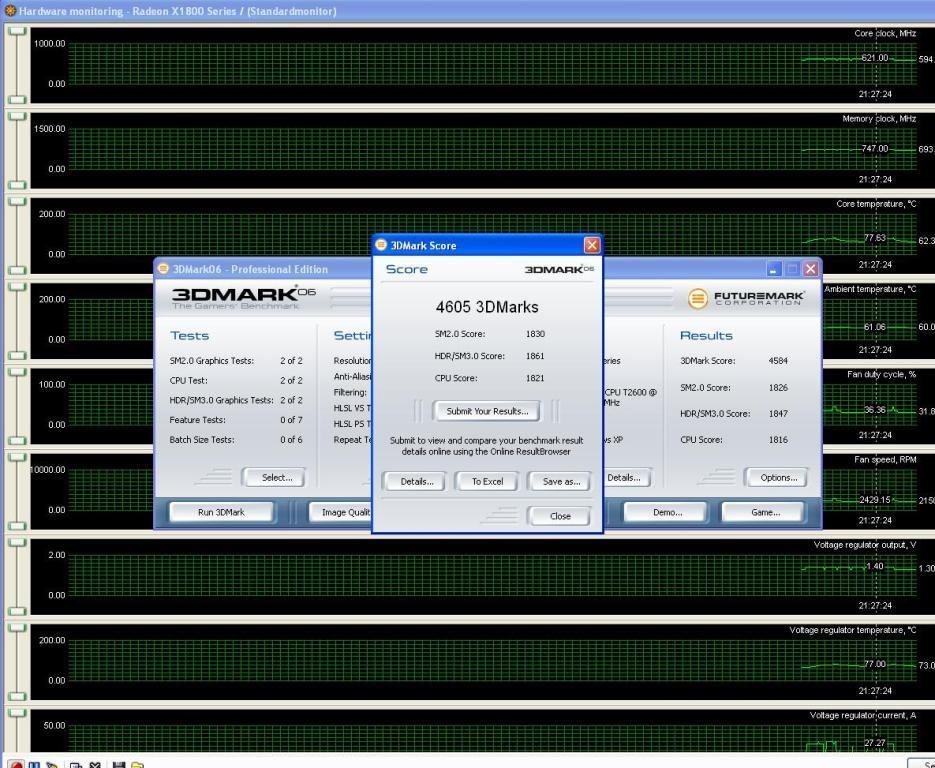
Task: Click the 3DMark Score dialog title icon
Action: 381,244
